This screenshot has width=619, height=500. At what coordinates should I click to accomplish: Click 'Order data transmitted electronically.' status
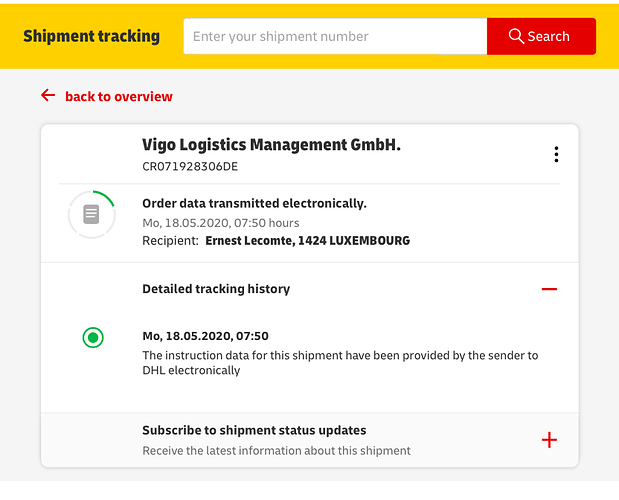[254, 204]
